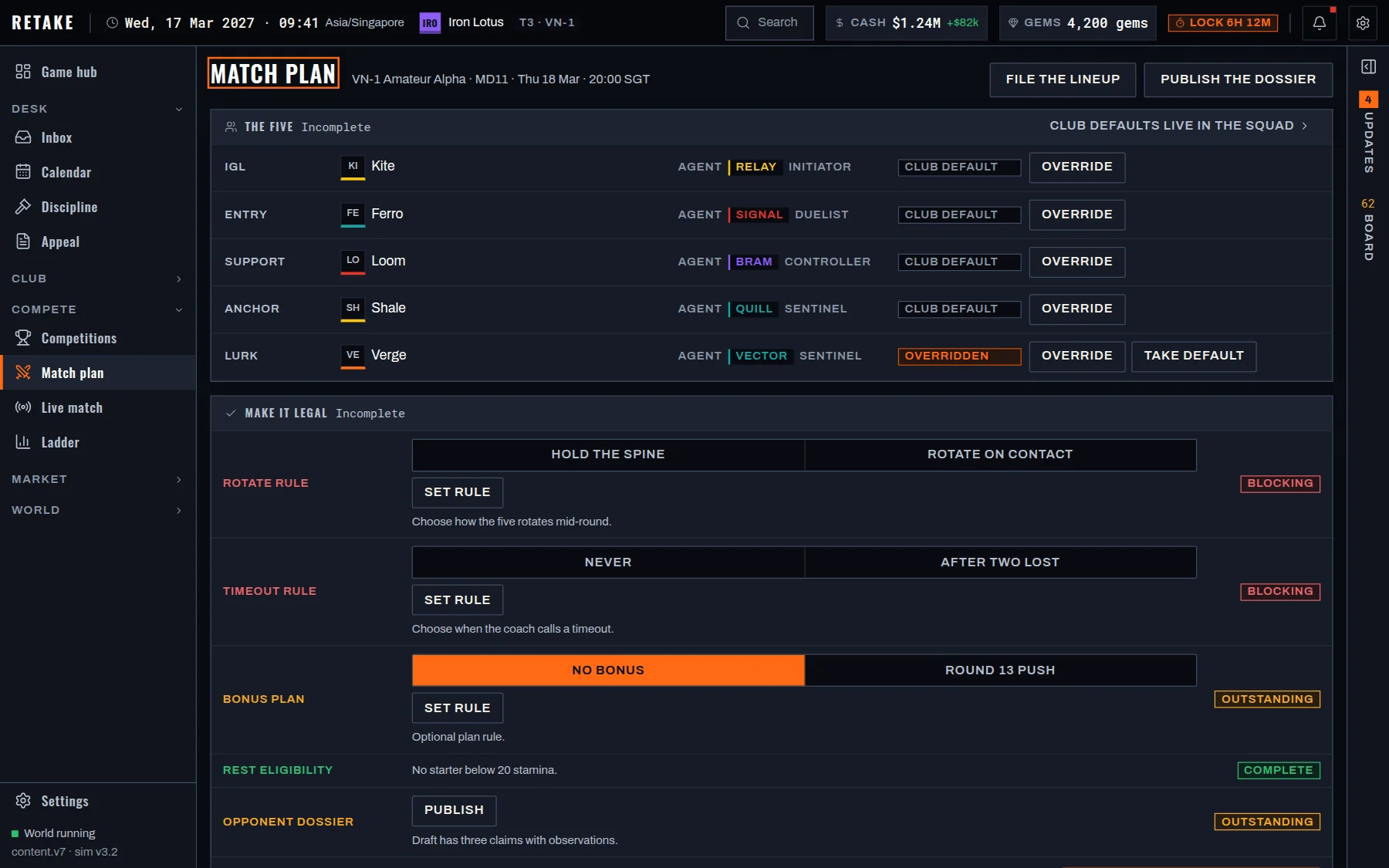Open the Board side tab

point(1368,229)
